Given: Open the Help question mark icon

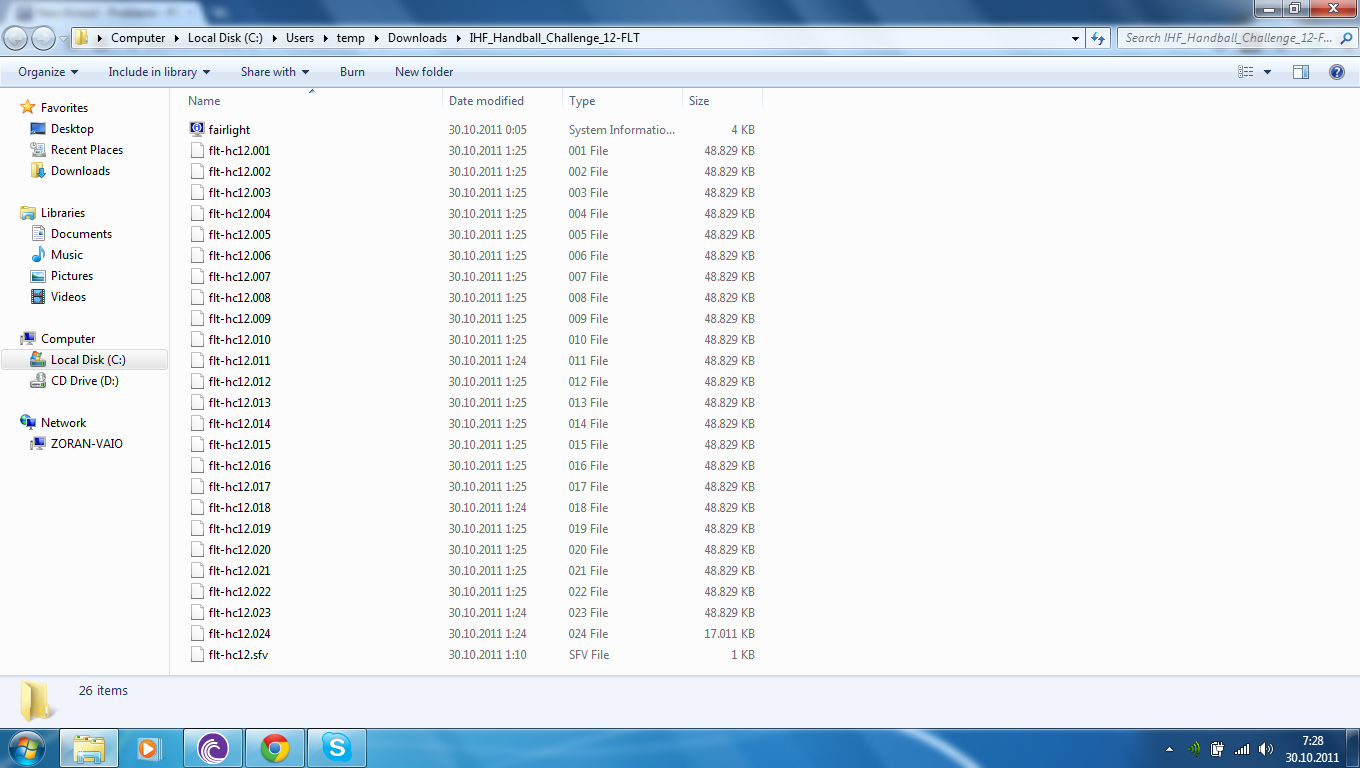Looking at the screenshot, I should 1337,72.
